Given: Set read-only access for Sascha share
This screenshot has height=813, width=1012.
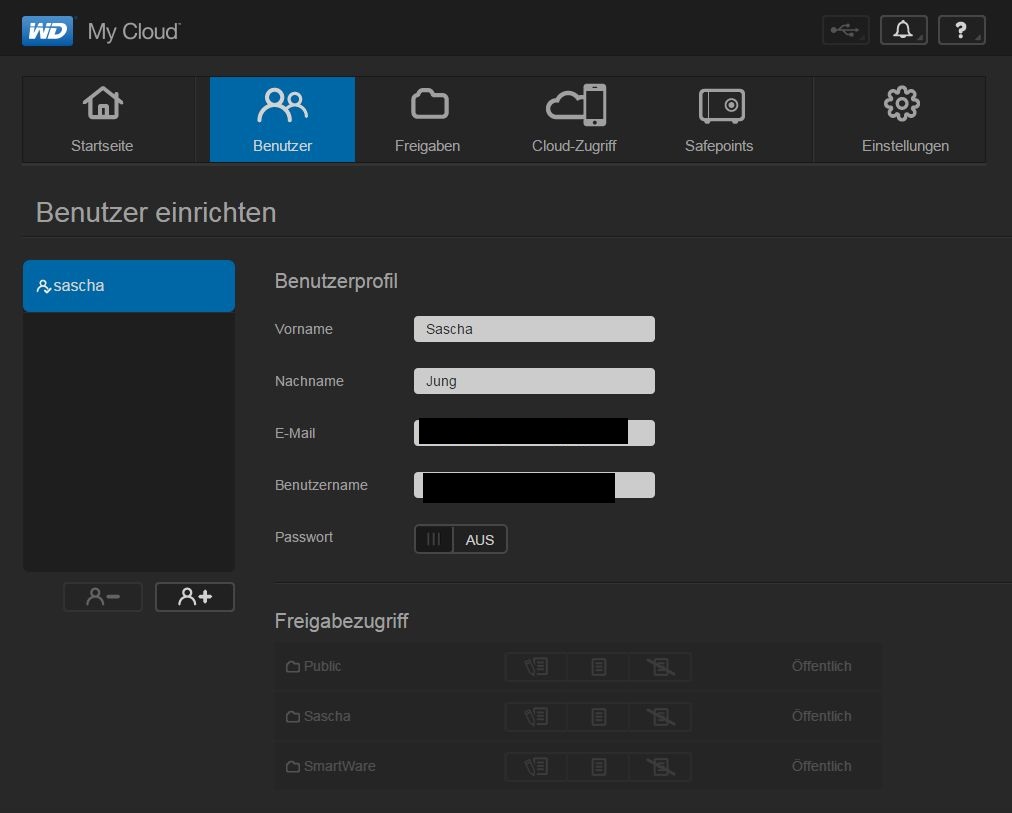Looking at the screenshot, I should click(598, 717).
